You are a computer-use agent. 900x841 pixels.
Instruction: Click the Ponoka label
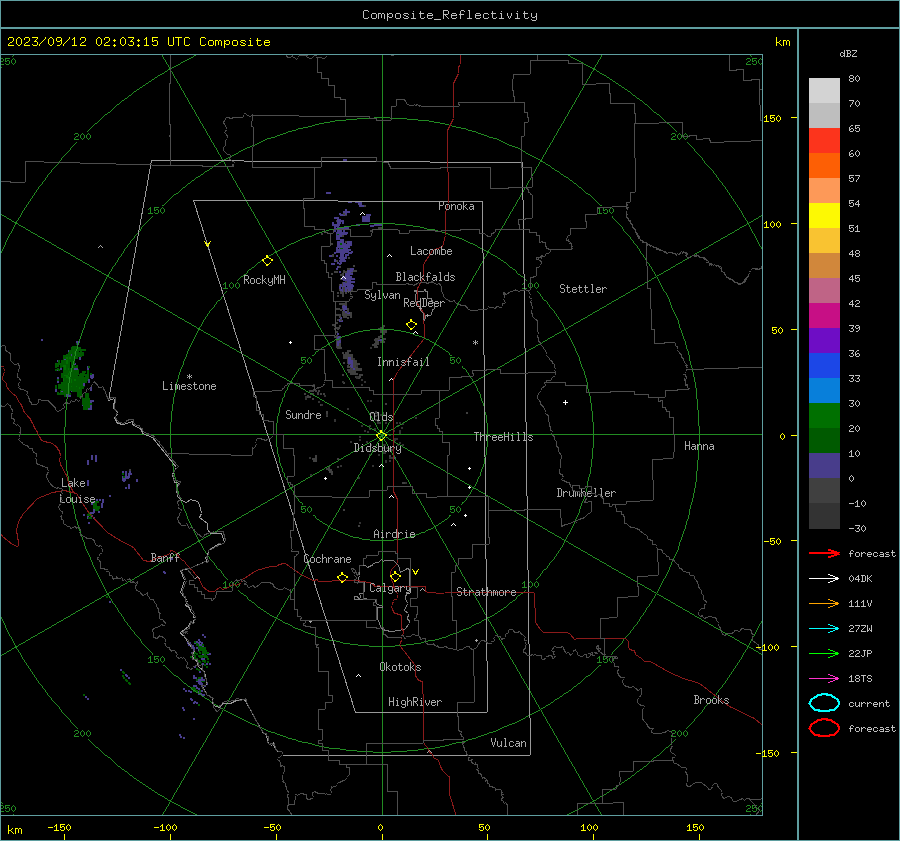(456, 206)
